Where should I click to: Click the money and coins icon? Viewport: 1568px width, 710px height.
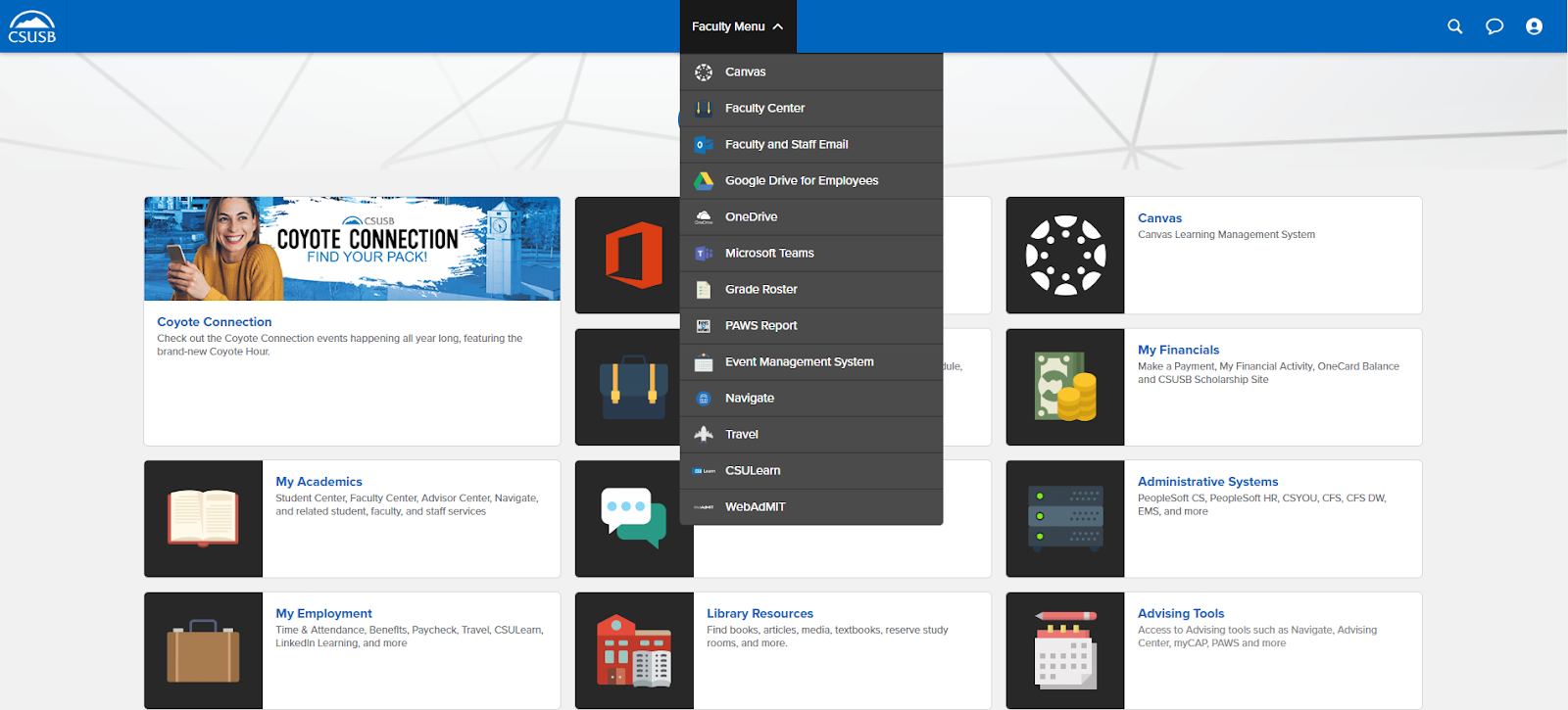pyautogui.click(x=1065, y=387)
